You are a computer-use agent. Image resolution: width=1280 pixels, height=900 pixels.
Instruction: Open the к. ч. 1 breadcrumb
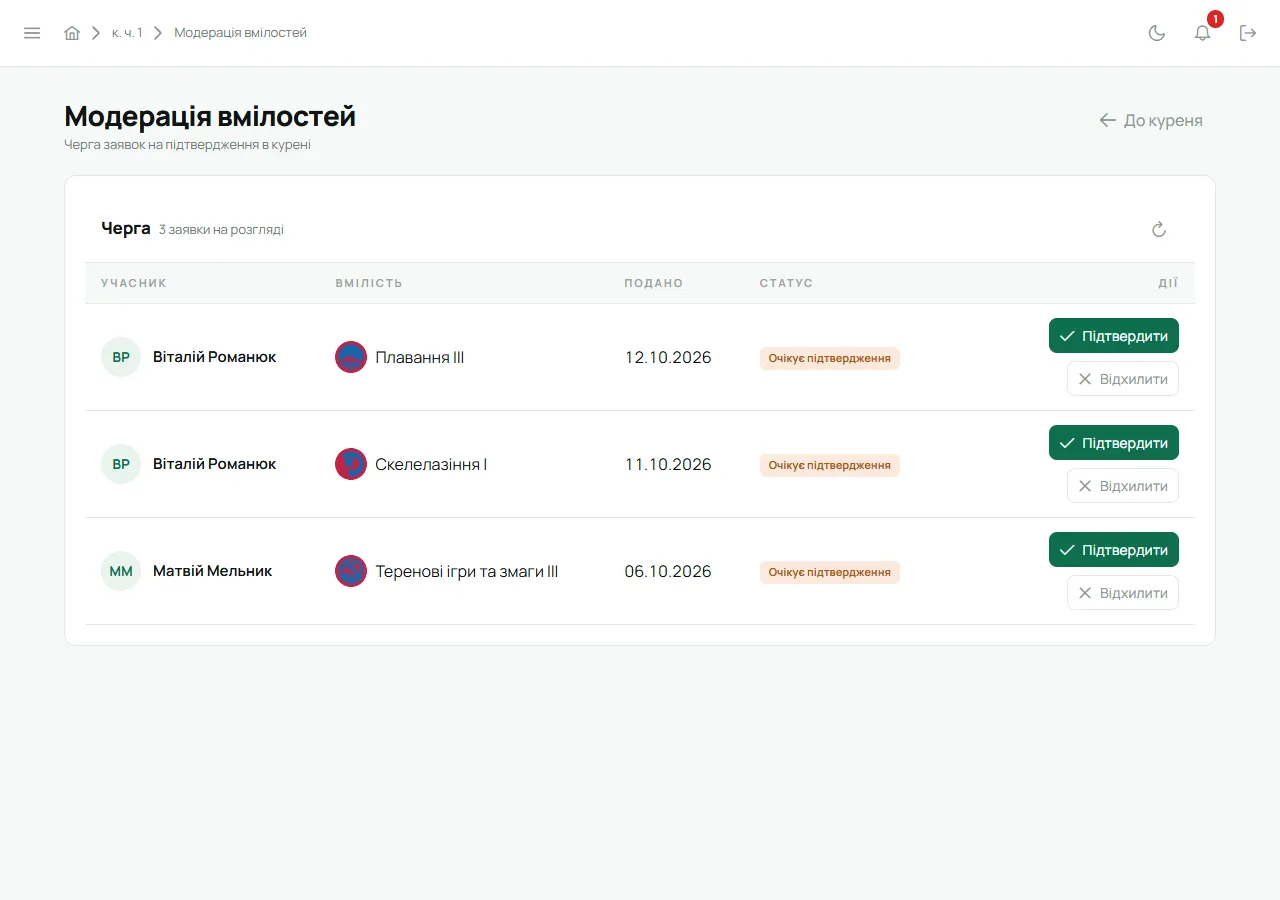point(127,33)
